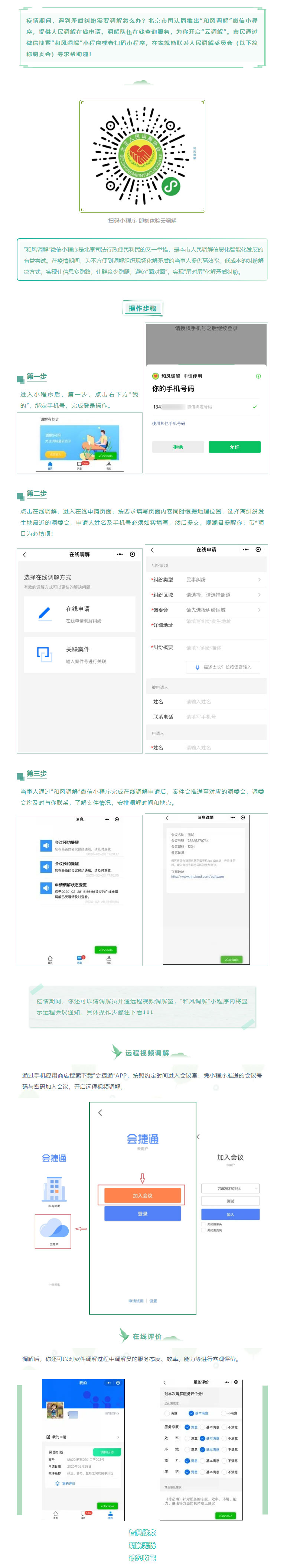Screen dimensions: 287x1568
Task: Go back from the 会捷通 login screen
Action: 100,1113
